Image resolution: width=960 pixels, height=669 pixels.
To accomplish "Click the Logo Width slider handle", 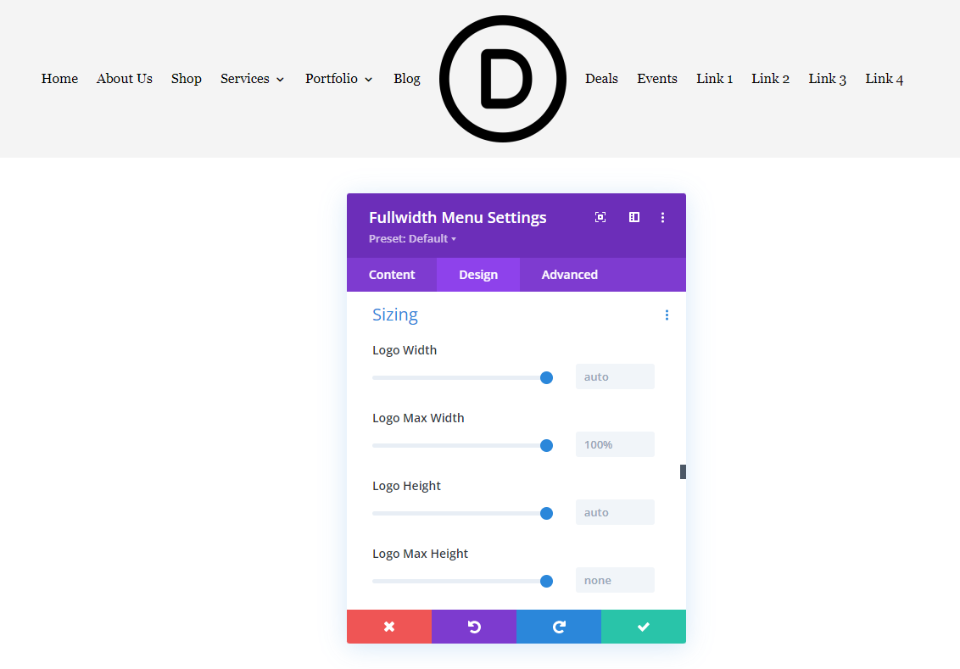I will pos(547,378).
